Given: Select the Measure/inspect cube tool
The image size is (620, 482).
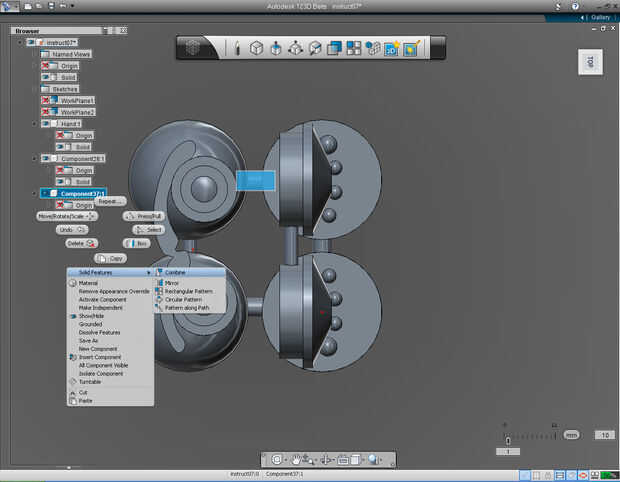Looking at the screenshot, I should click(x=315, y=48).
